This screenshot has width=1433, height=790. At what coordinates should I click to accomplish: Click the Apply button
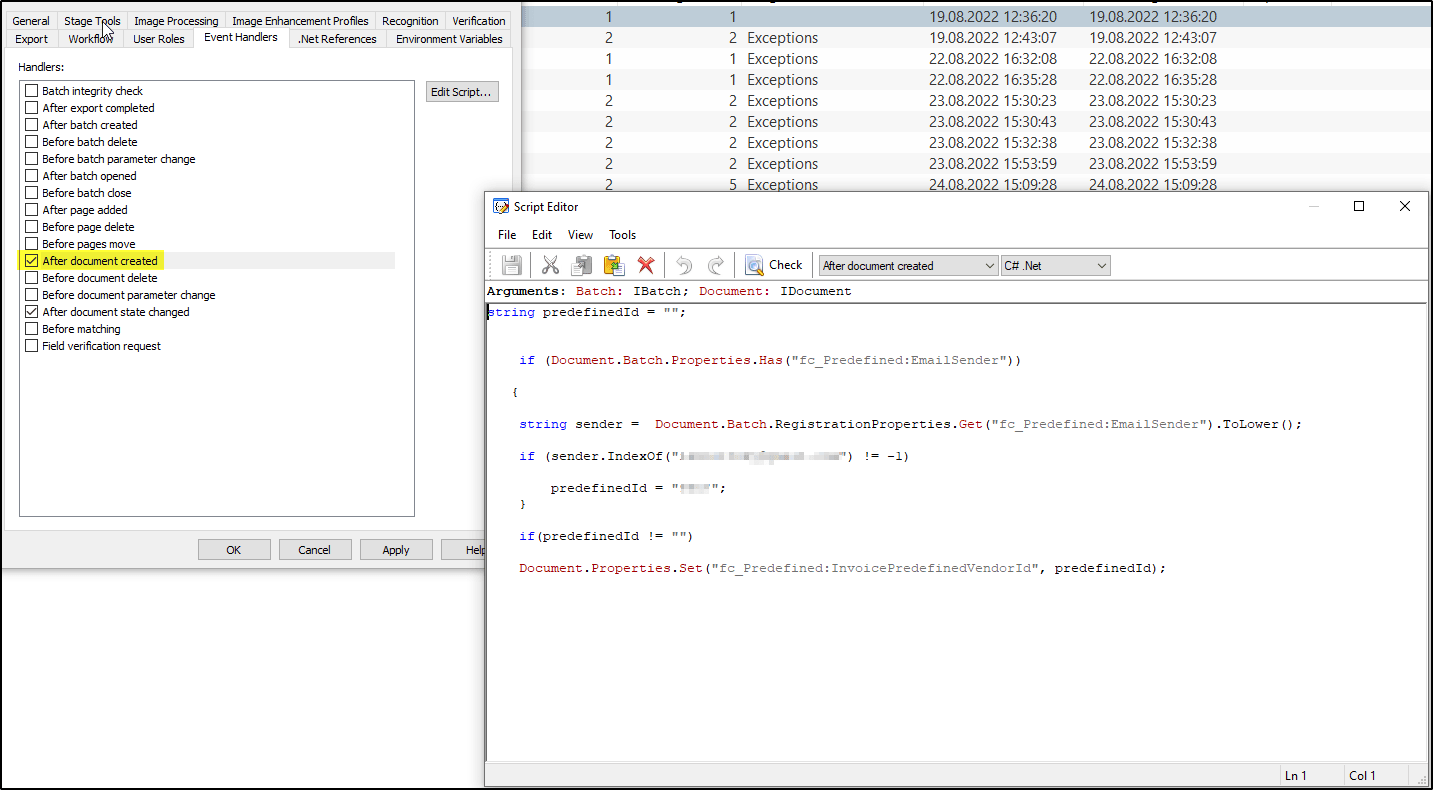click(x=396, y=550)
